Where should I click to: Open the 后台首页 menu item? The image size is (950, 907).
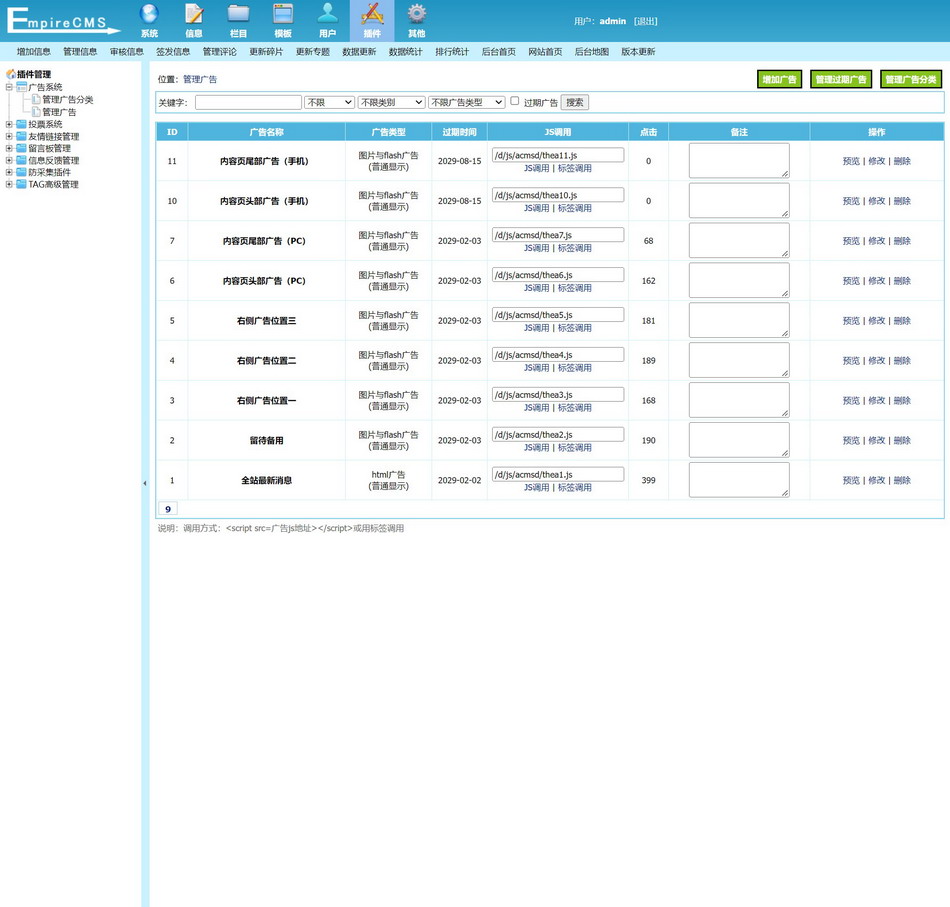click(499, 51)
